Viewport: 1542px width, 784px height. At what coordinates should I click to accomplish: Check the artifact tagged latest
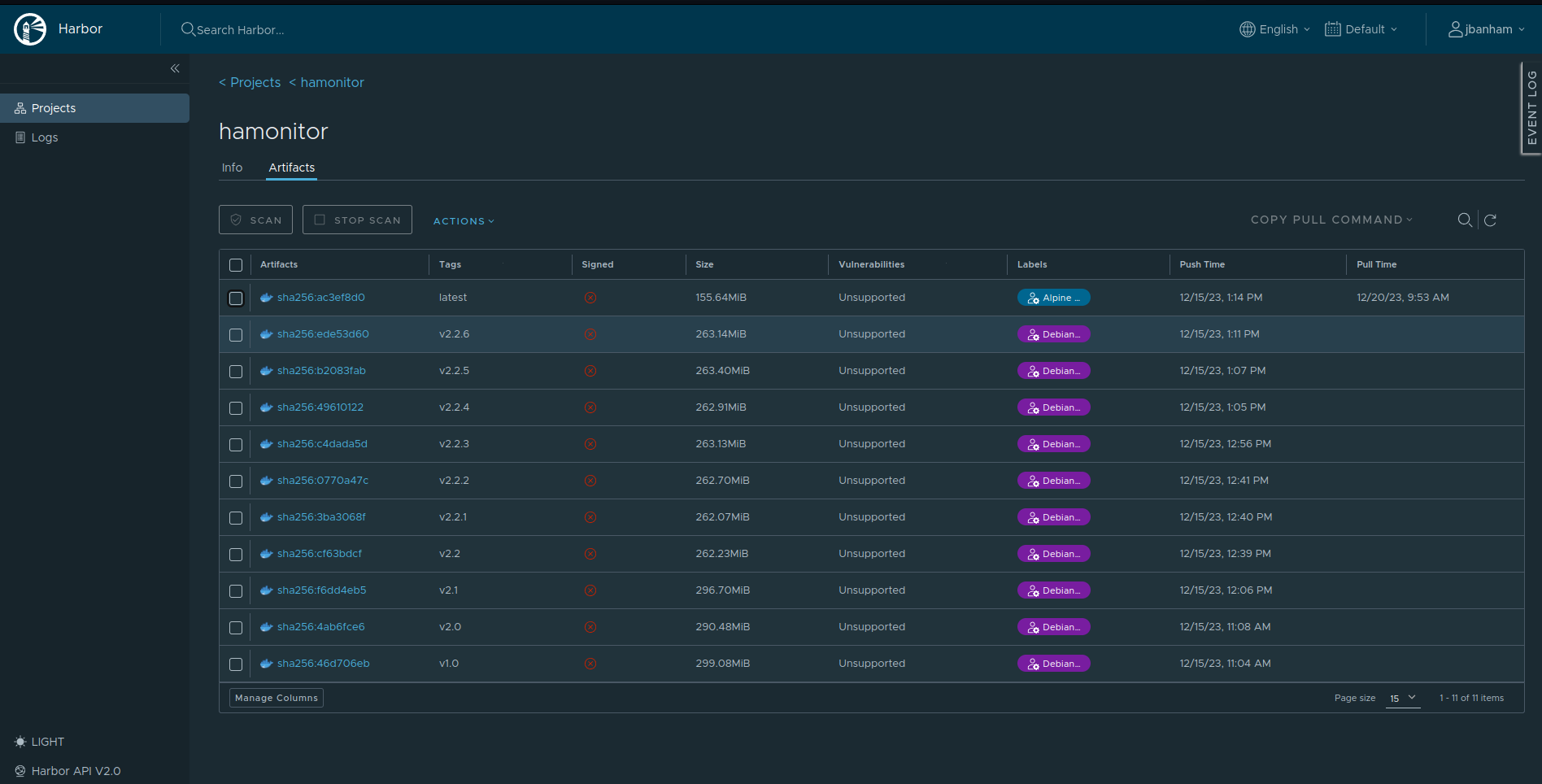click(x=236, y=298)
